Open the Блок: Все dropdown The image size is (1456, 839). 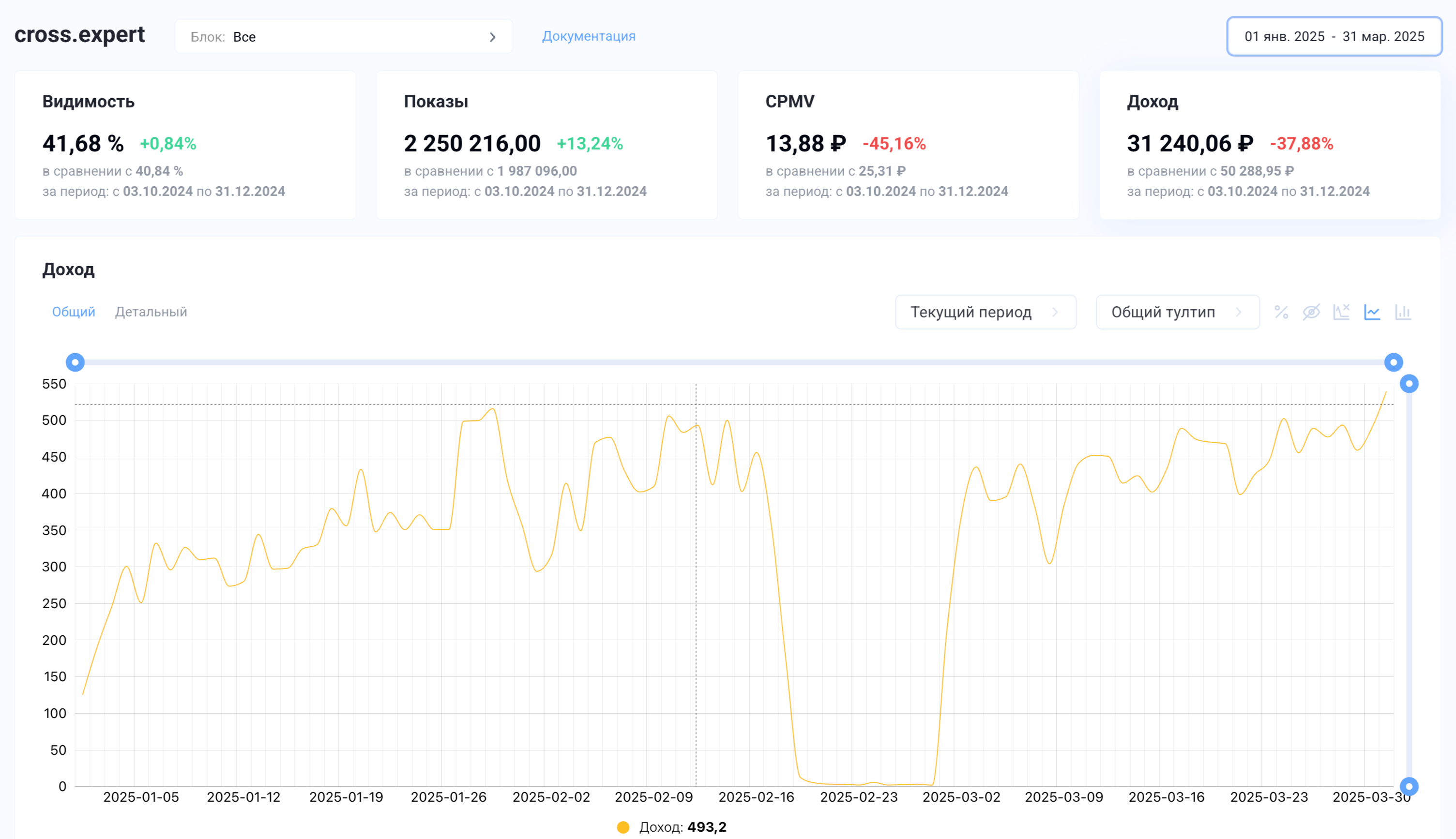point(344,37)
